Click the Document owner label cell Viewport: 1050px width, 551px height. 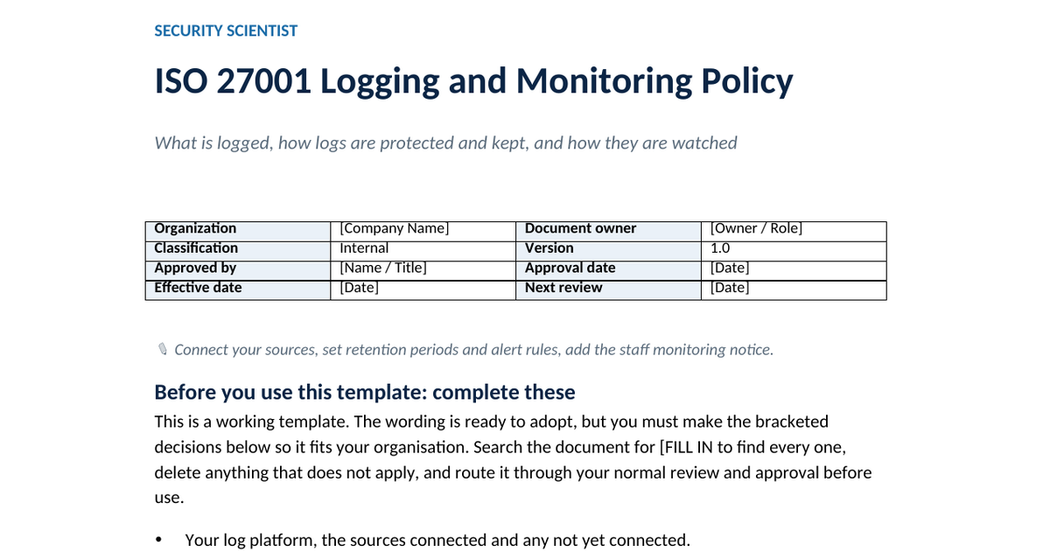coord(608,228)
